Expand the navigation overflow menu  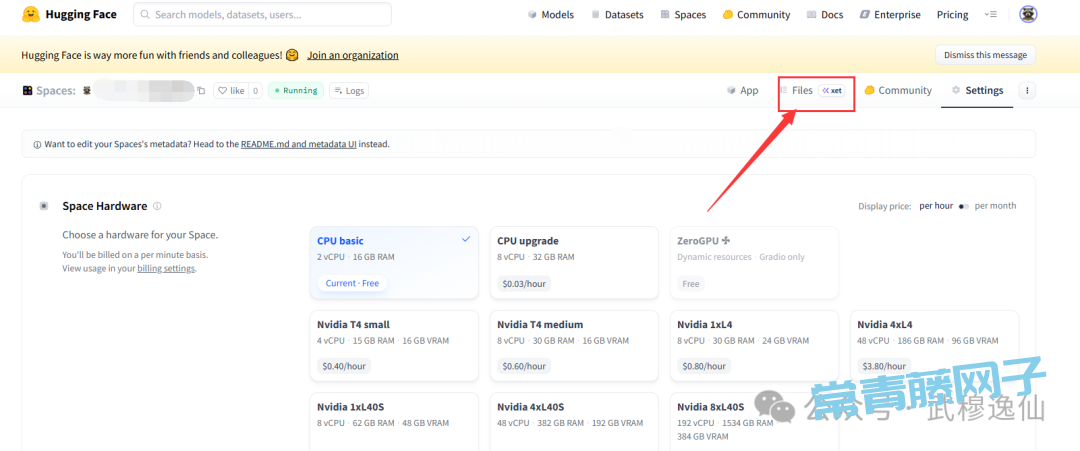(x=990, y=15)
